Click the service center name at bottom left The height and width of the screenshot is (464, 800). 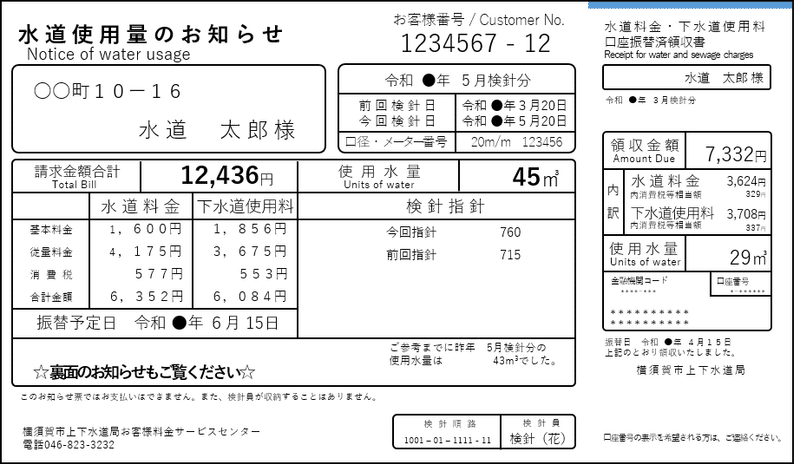coord(141,432)
